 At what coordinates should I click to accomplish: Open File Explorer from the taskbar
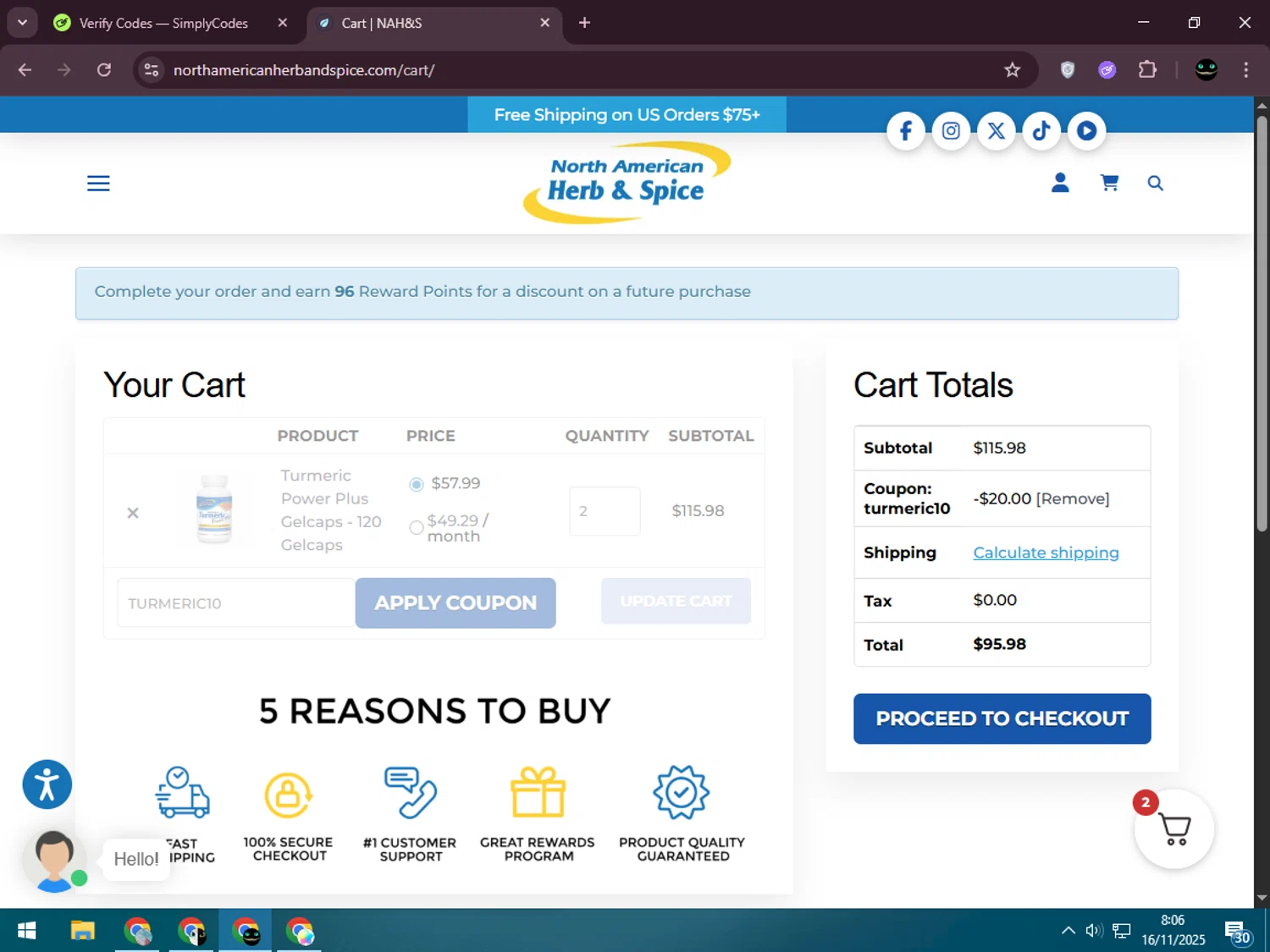82,931
